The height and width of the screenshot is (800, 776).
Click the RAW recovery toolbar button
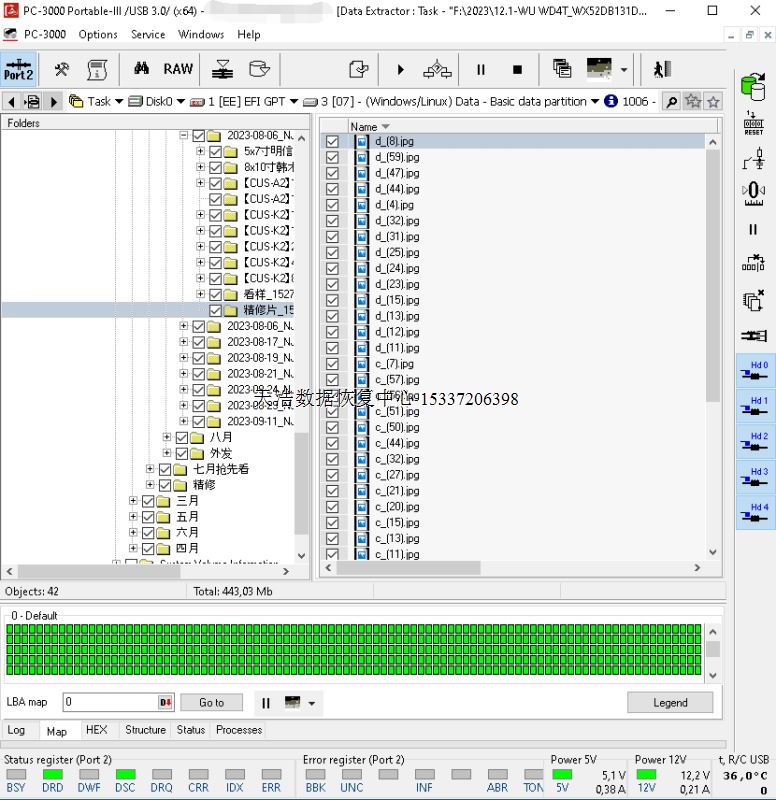pyautogui.click(x=178, y=69)
